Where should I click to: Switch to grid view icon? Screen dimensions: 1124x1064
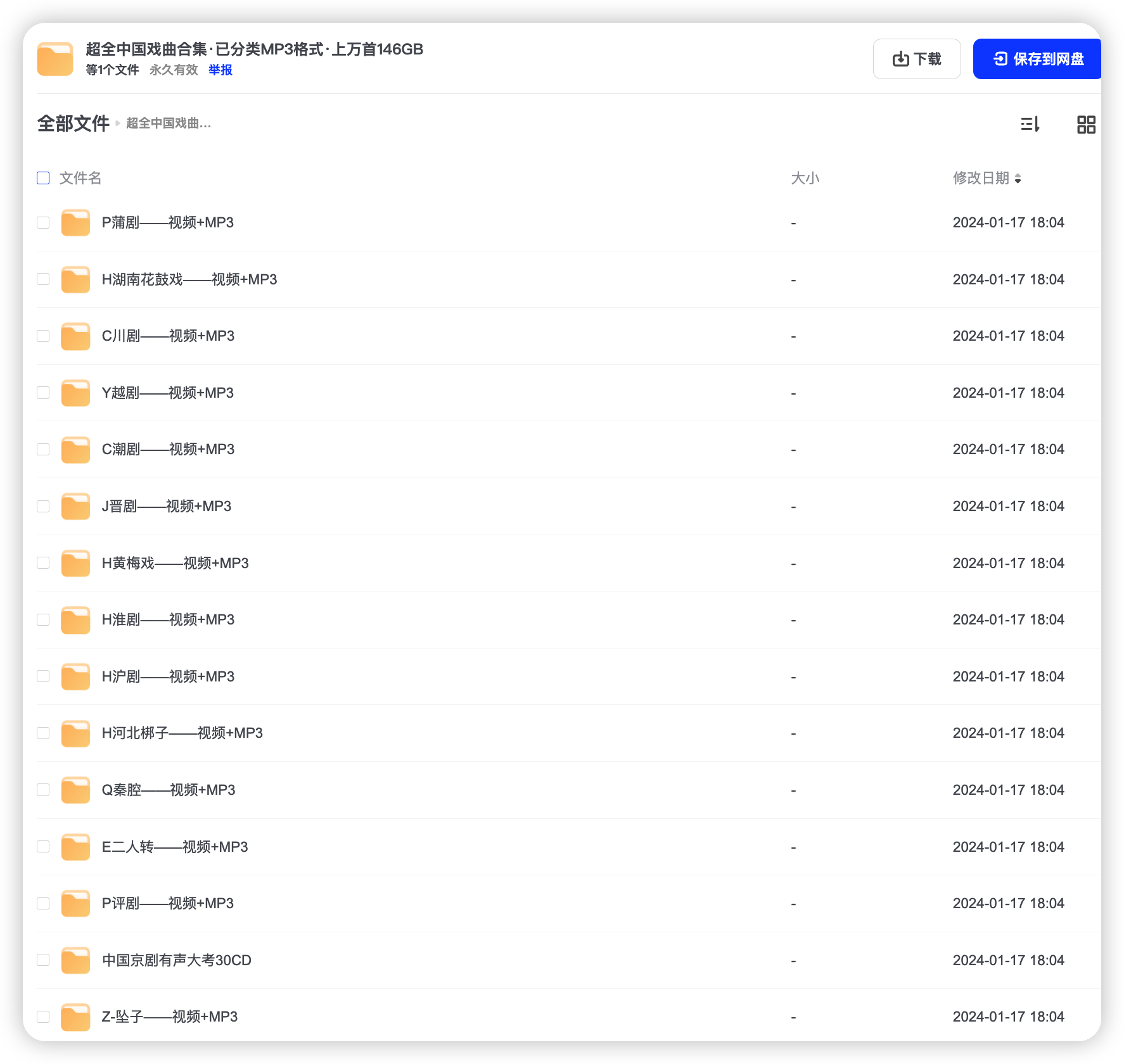1086,124
